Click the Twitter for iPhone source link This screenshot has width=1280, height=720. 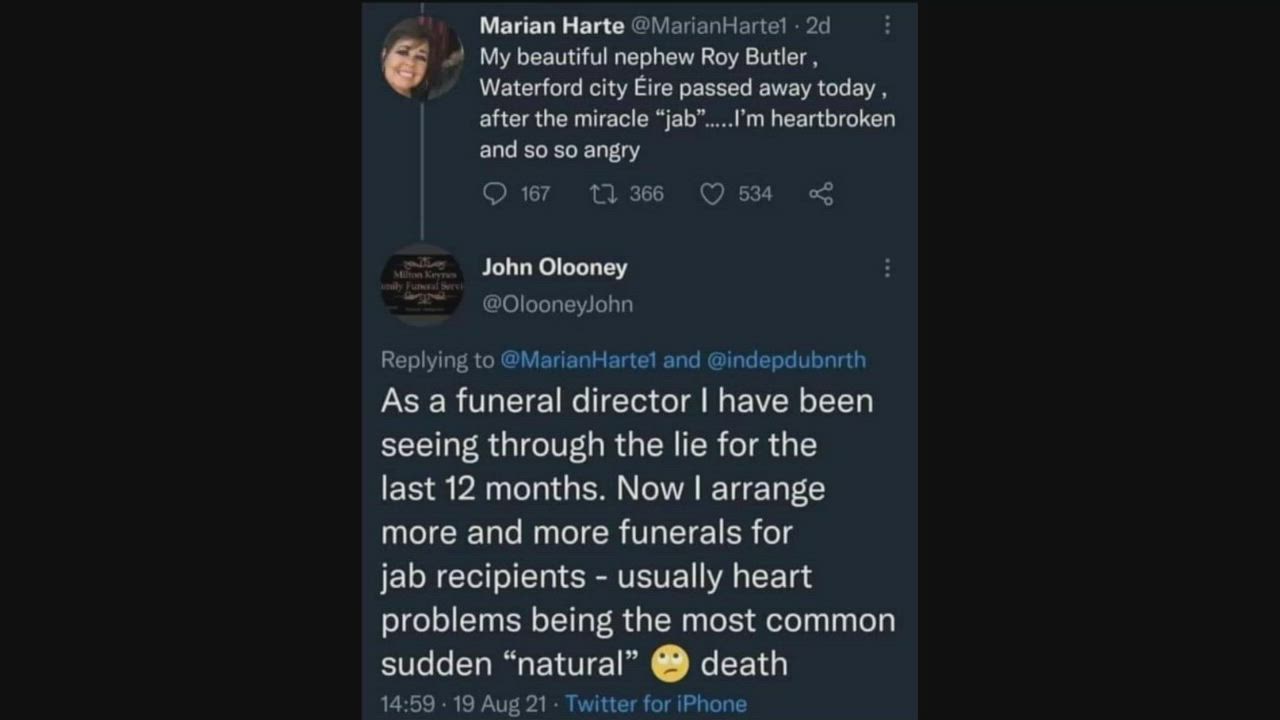point(656,704)
